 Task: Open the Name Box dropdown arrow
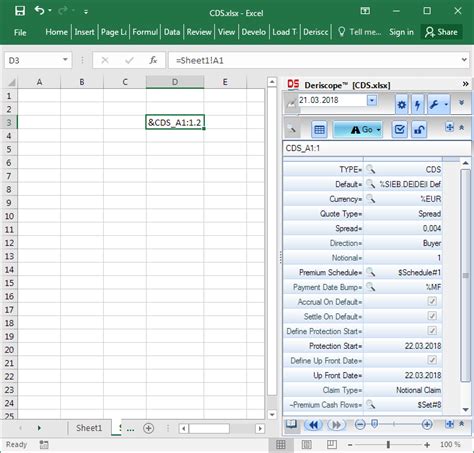click(65, 60)
